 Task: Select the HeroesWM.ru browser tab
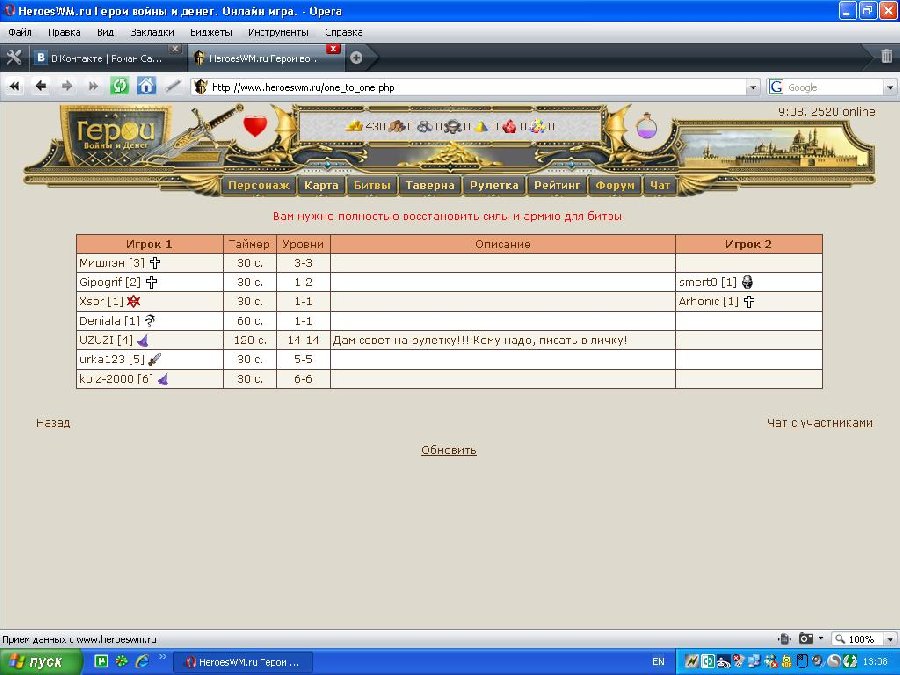pyautogui.click(x=264, y=58)
